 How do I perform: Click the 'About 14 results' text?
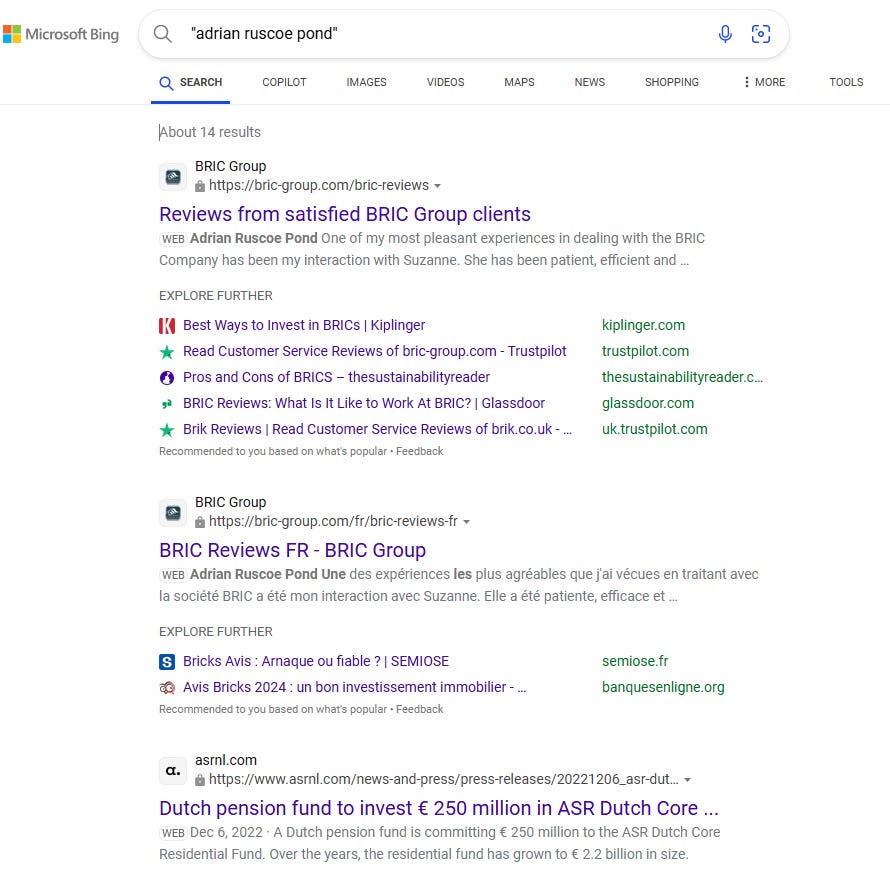click(x=209, y=132)
